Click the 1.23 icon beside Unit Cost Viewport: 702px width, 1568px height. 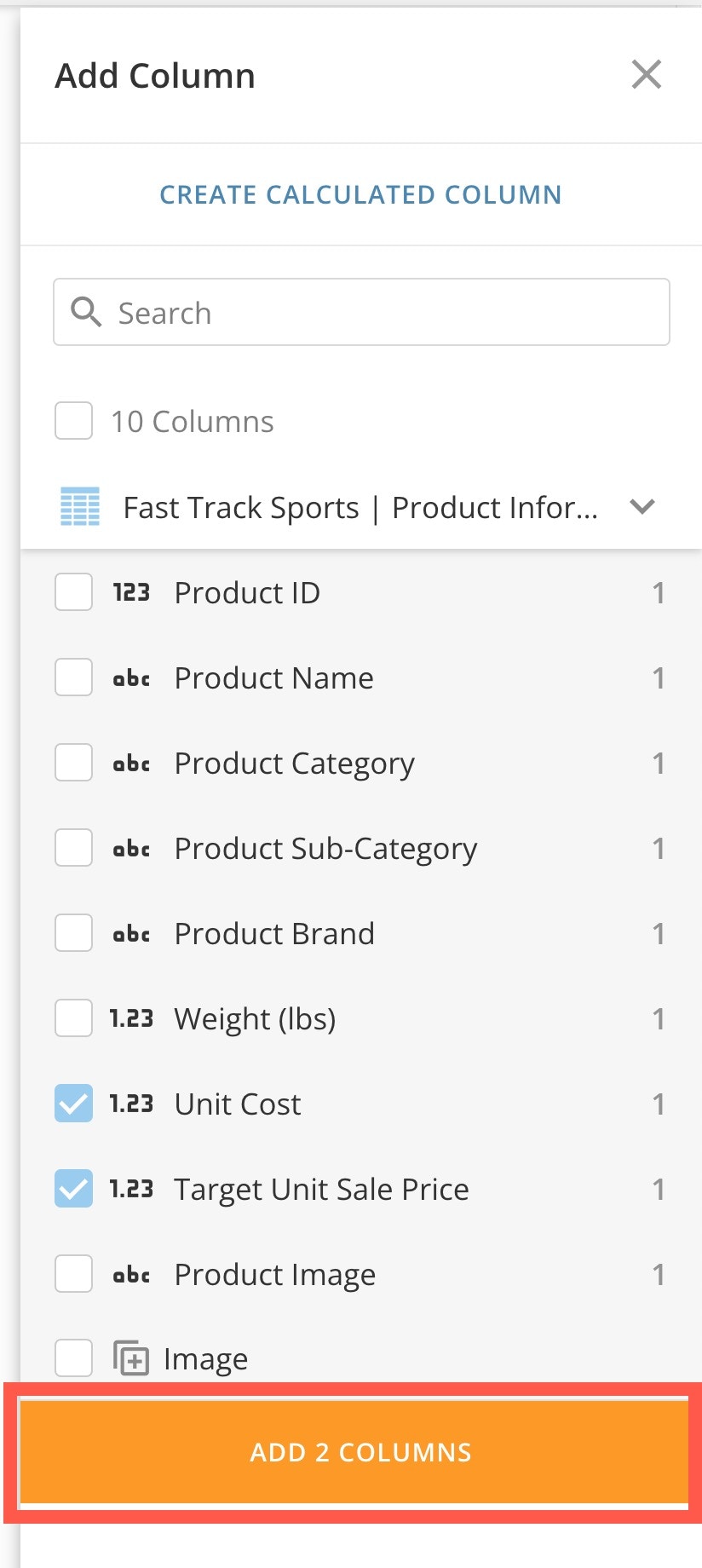(131, 1104)
